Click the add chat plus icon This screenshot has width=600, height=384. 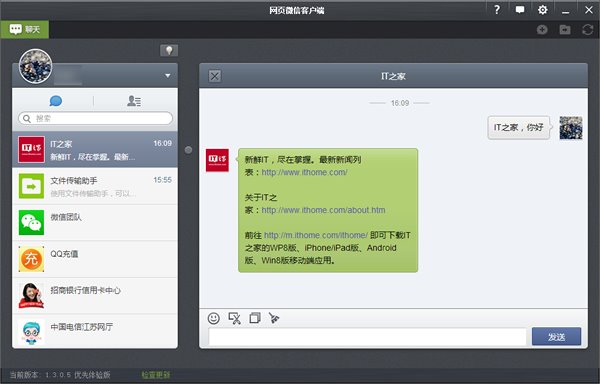pos(542,29)
